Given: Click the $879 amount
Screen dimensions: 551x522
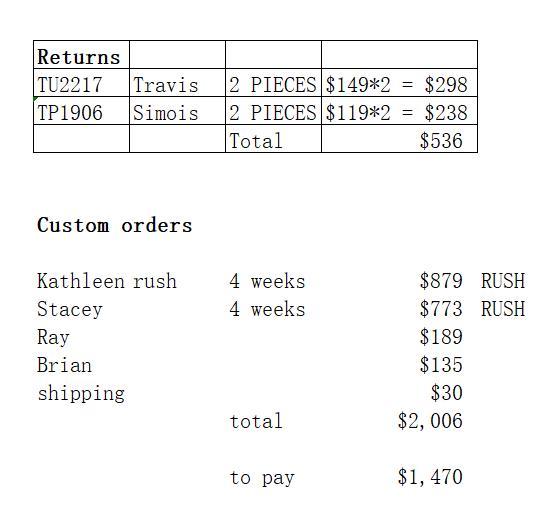Looking at the screenshot, I should pos(441,281).
